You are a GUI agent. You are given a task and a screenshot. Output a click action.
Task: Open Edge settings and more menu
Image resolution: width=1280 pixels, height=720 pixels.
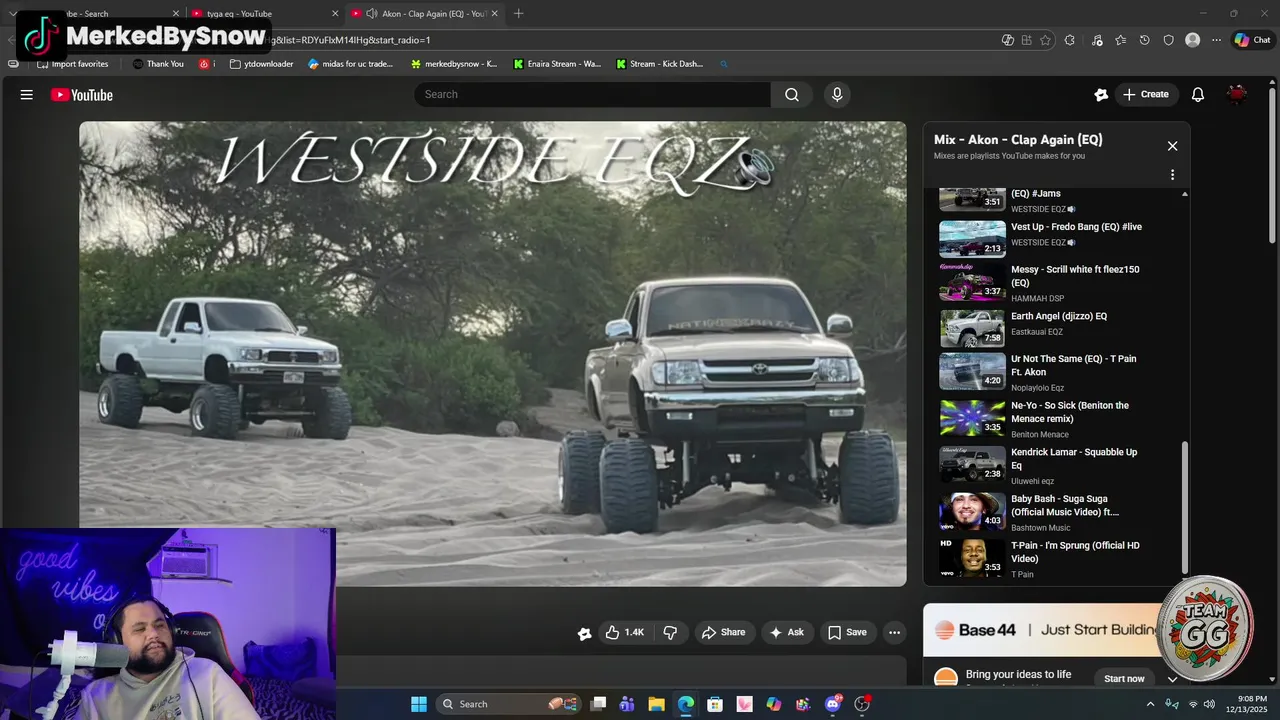(1216, 40)
